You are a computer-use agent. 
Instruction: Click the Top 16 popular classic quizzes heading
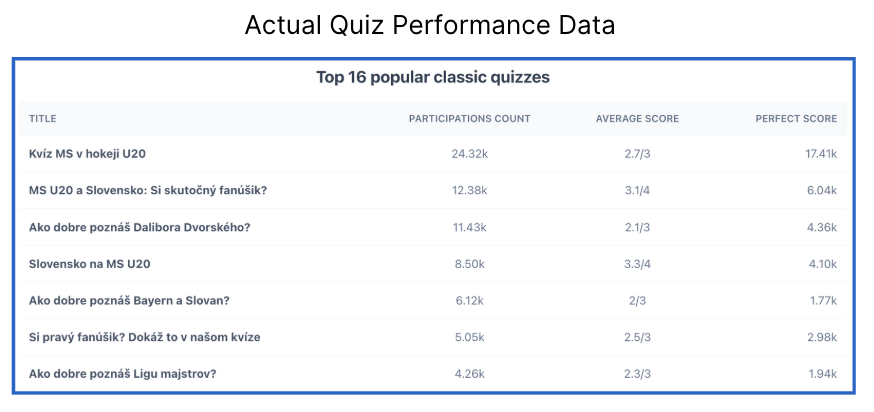(433, 77)
